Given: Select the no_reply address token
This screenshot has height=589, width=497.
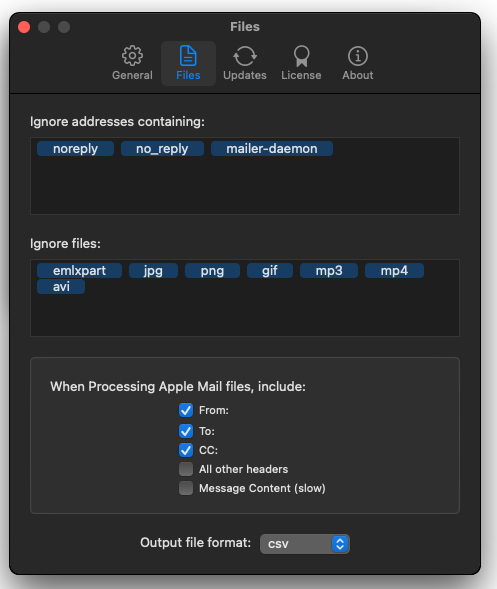Looking at the screenshot, I should pos(162,148).
